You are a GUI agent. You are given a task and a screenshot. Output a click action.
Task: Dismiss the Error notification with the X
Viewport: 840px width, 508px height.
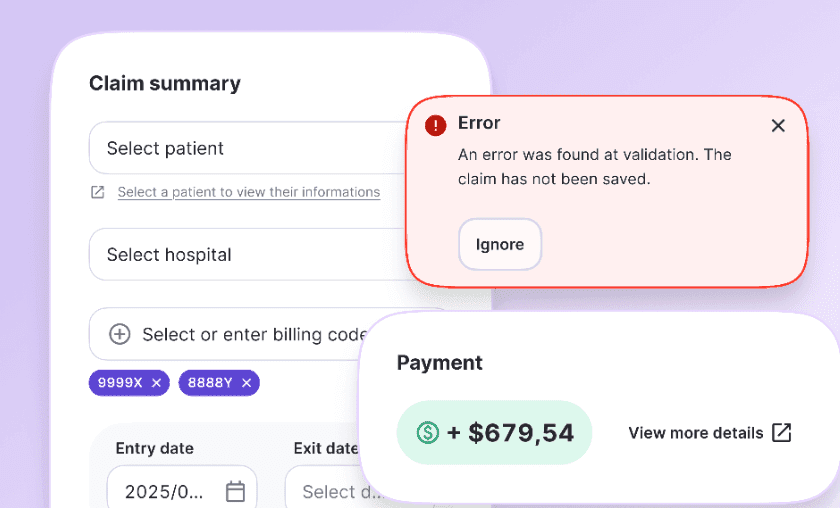[x=778, y=125]
